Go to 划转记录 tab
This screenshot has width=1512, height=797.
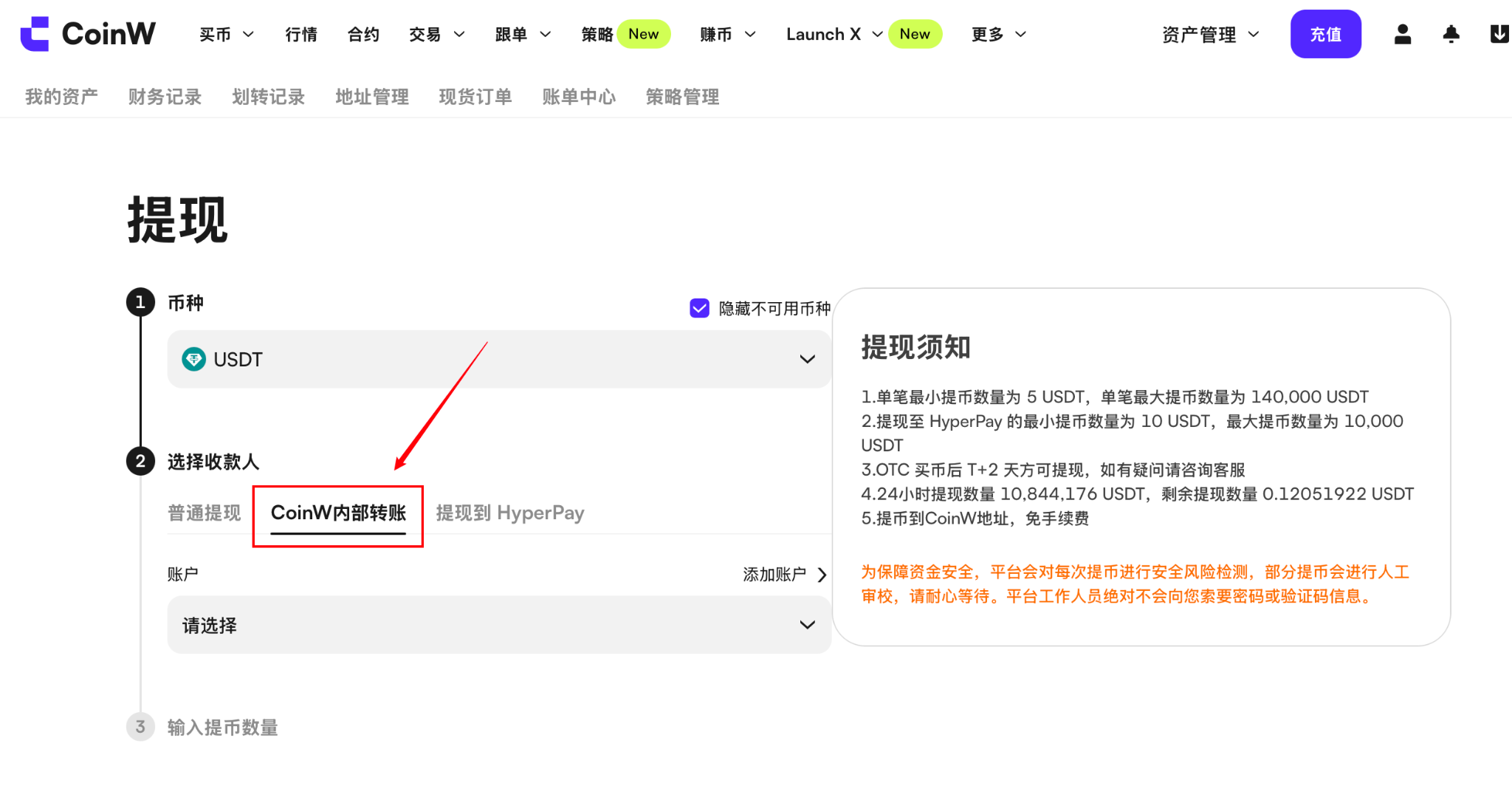coord(268,97)
